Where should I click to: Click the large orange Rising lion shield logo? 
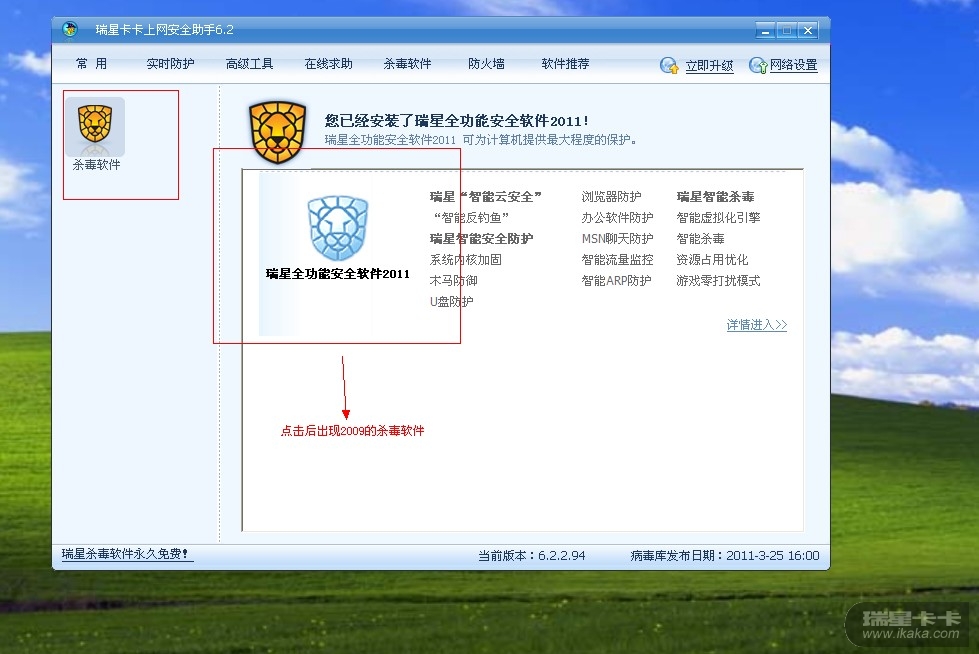pos(277,132)
